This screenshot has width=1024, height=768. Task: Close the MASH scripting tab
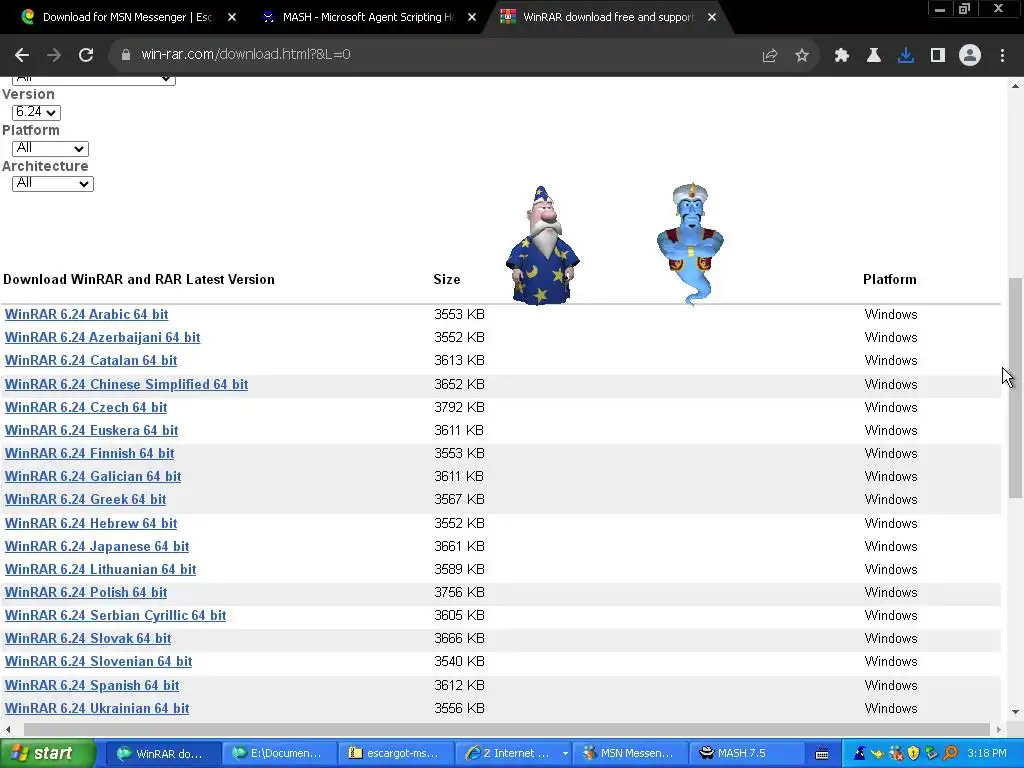point(472,17)
